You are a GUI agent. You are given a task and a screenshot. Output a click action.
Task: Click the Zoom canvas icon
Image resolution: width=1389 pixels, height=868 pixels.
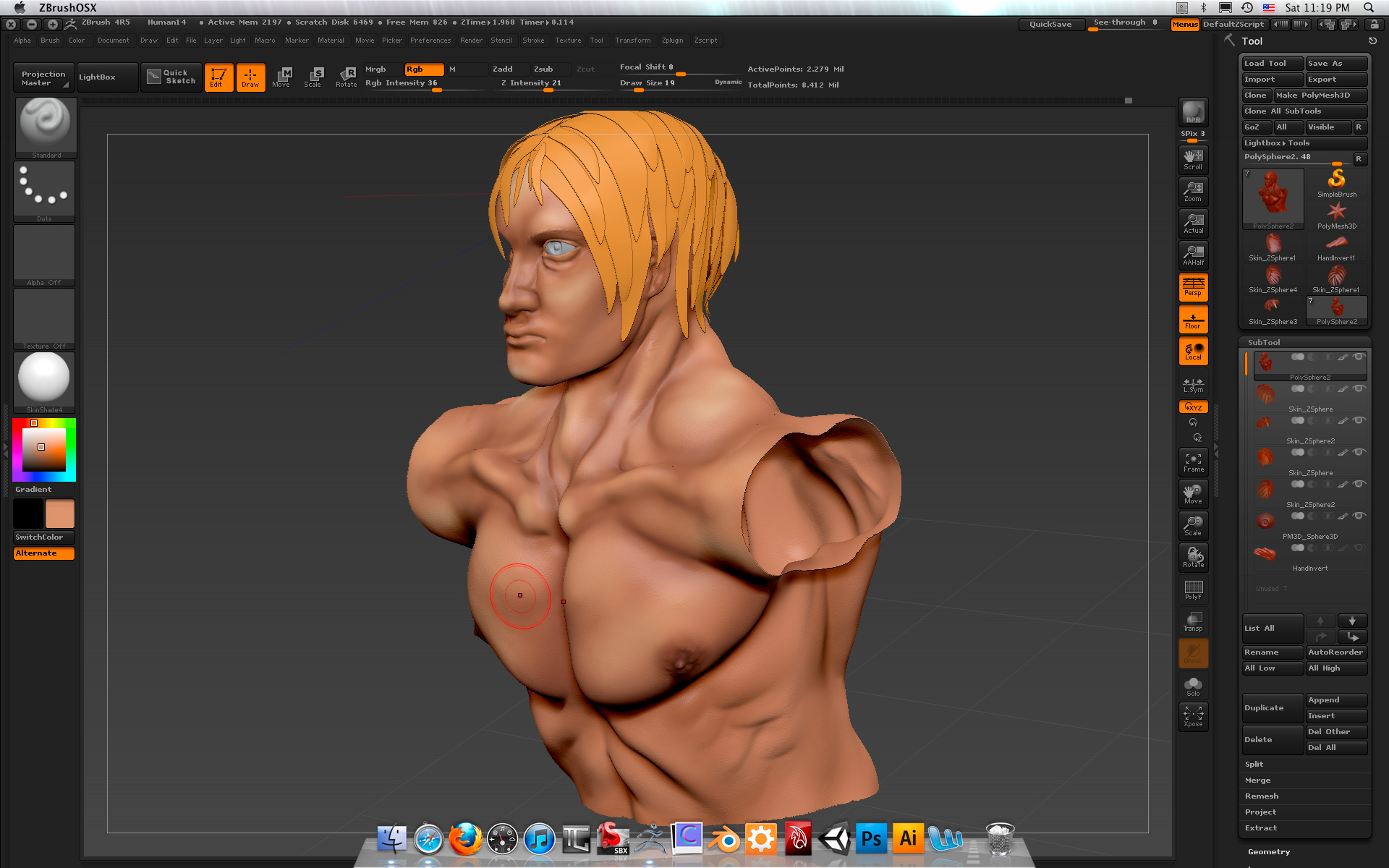1193,191
